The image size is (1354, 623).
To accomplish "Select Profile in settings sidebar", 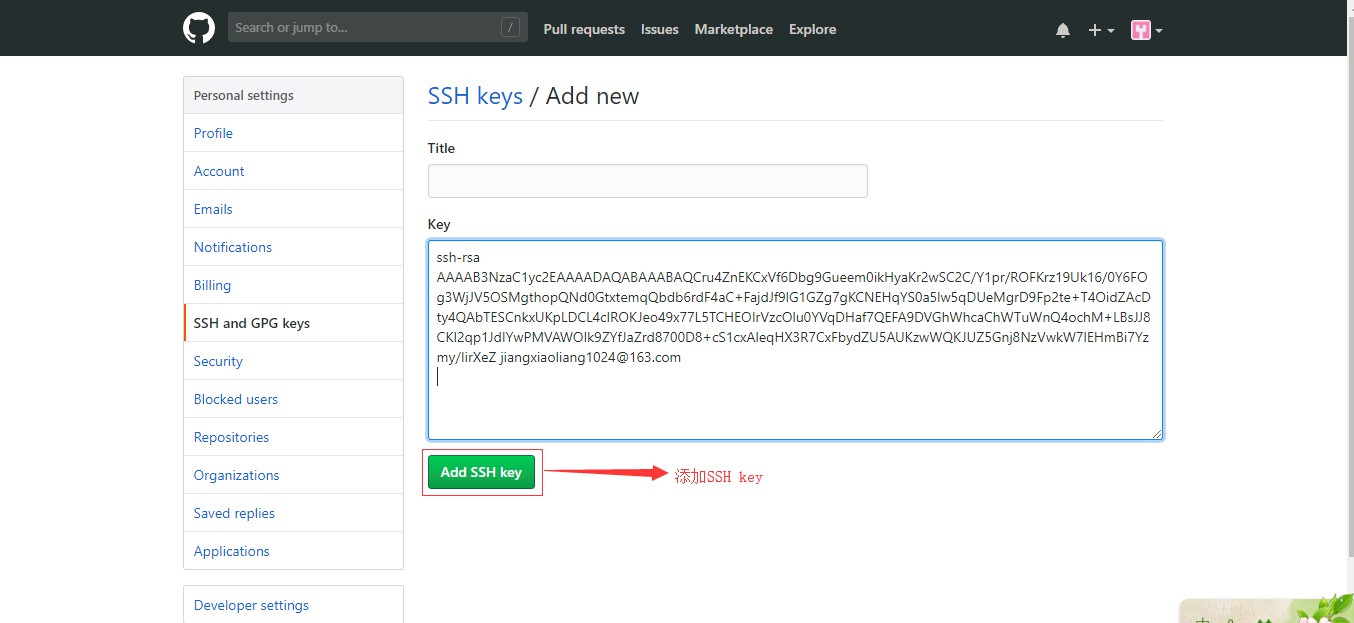I will click(x=293, y=133).
